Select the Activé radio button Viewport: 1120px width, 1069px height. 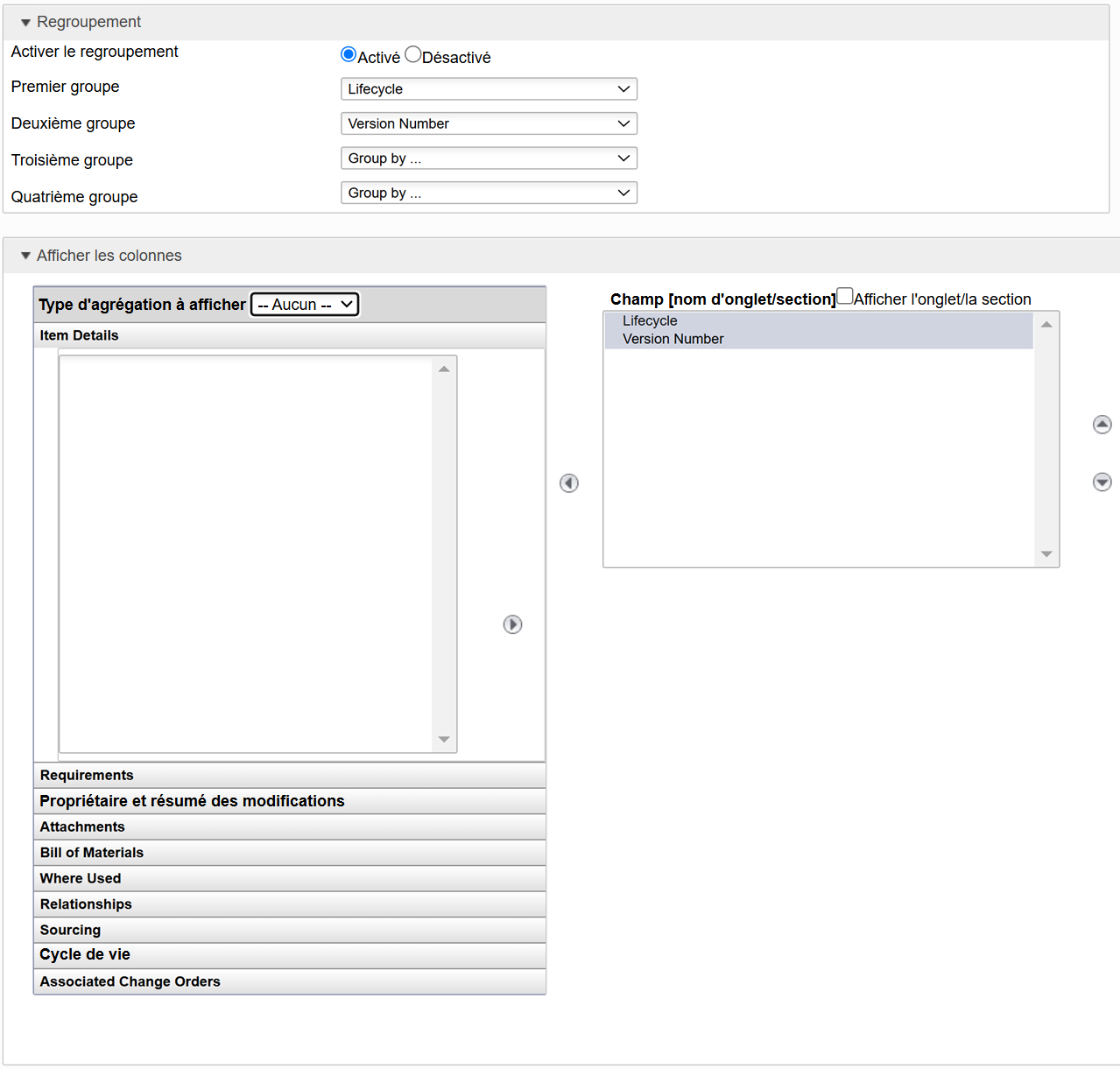point(349,54)
